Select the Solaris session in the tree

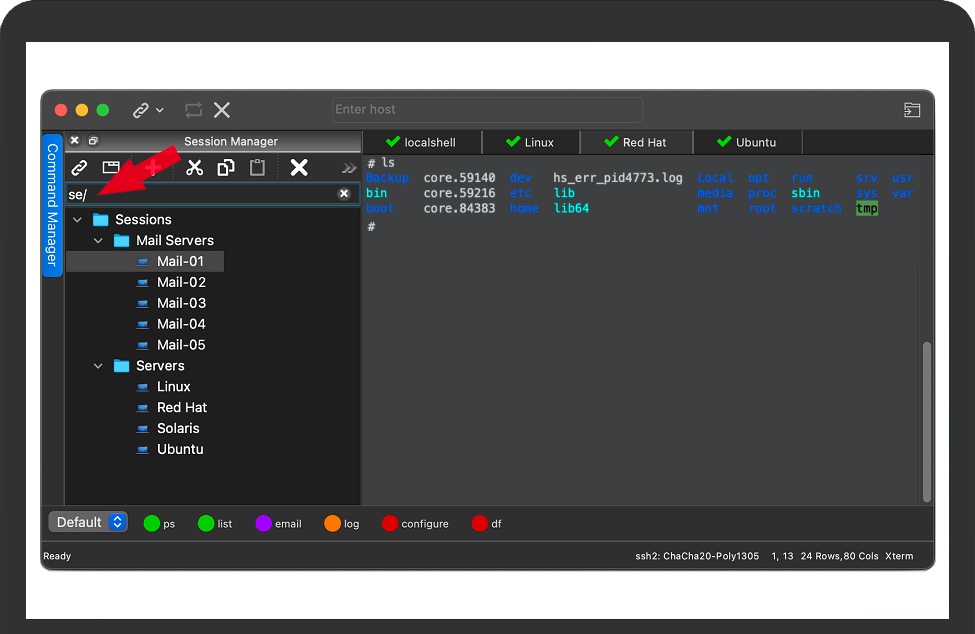178,428
